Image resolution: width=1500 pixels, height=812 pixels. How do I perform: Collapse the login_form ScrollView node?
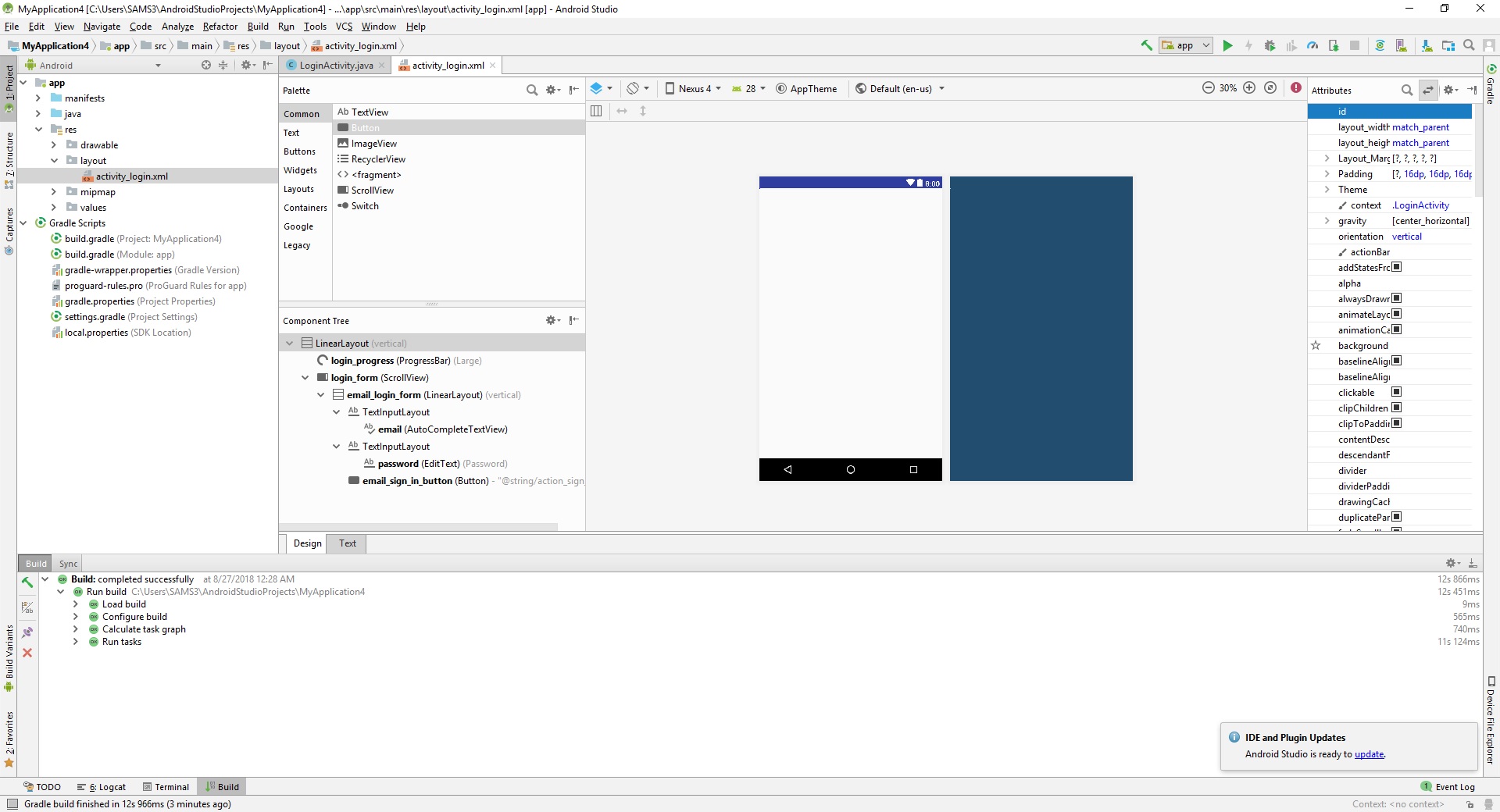click(x=305, y=378)
